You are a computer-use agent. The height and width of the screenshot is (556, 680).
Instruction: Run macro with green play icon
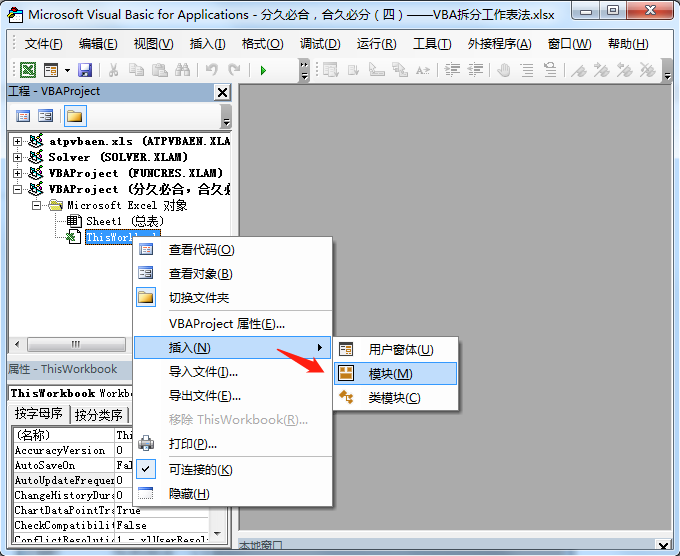pyautogui.click(x=263, y=70)
